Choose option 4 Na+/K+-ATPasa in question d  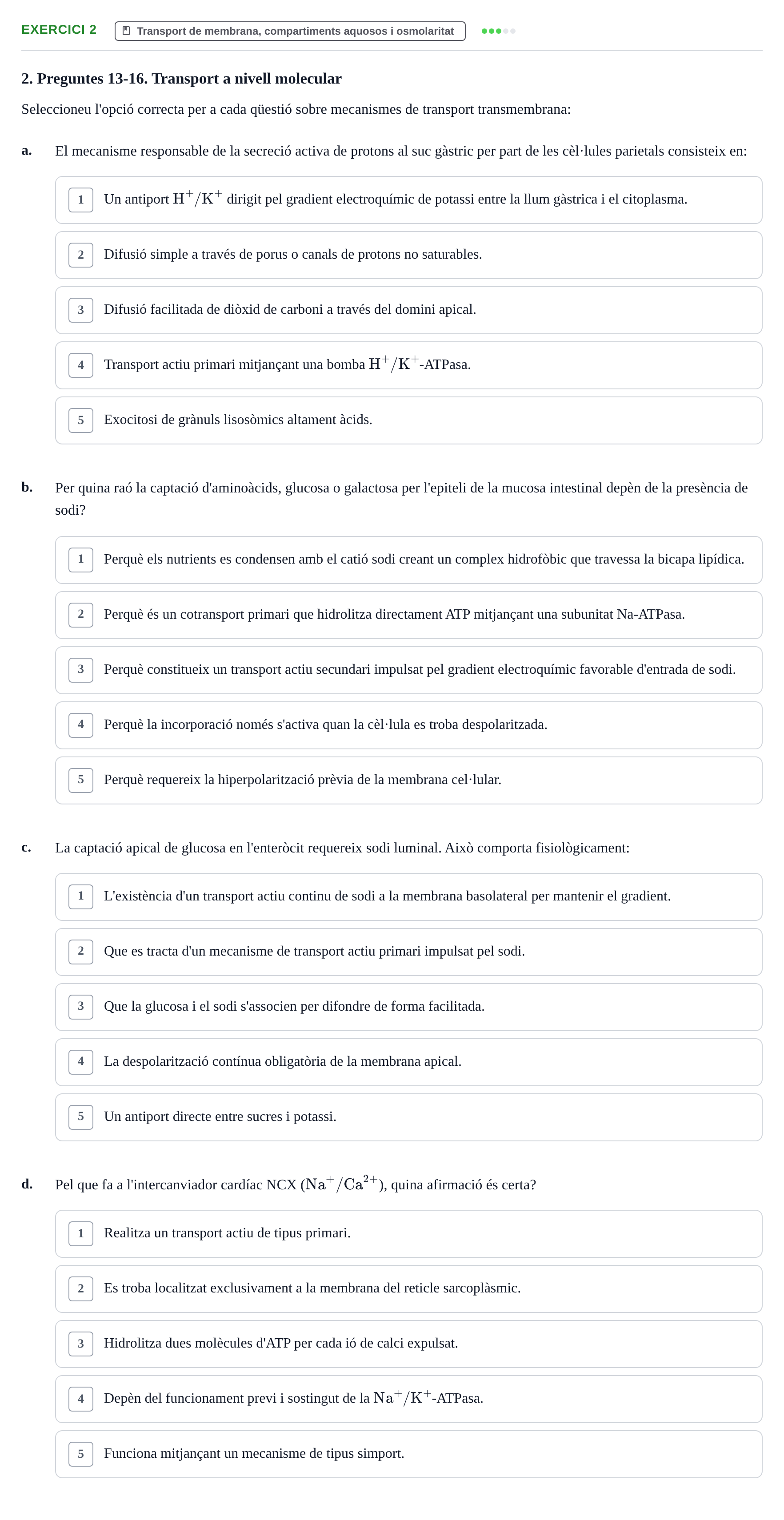click(408, 1399)
